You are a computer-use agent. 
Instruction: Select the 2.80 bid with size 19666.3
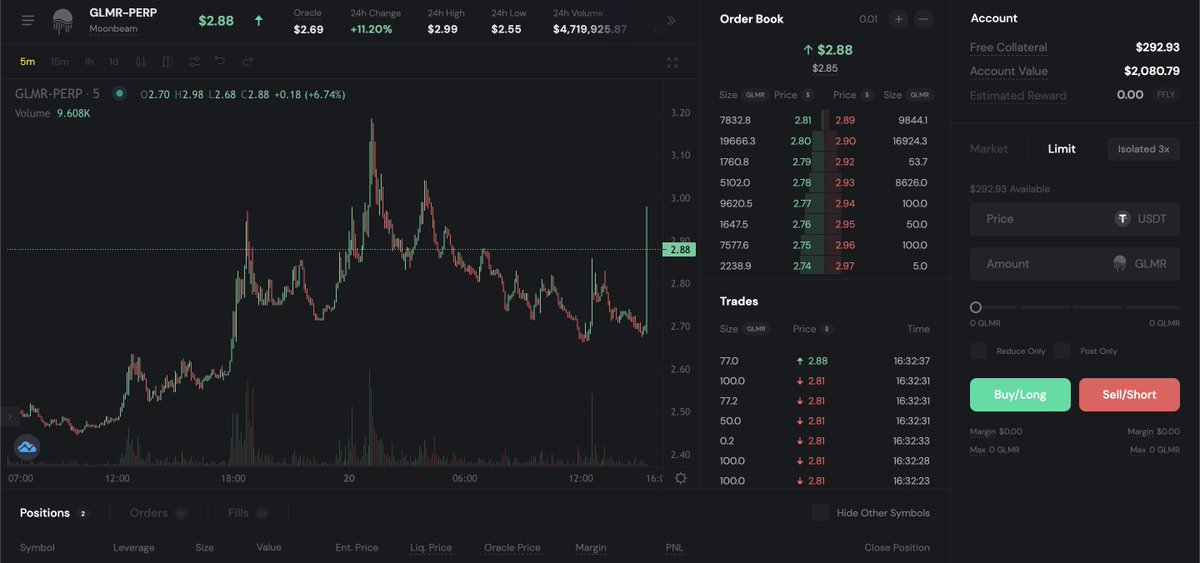774,141
